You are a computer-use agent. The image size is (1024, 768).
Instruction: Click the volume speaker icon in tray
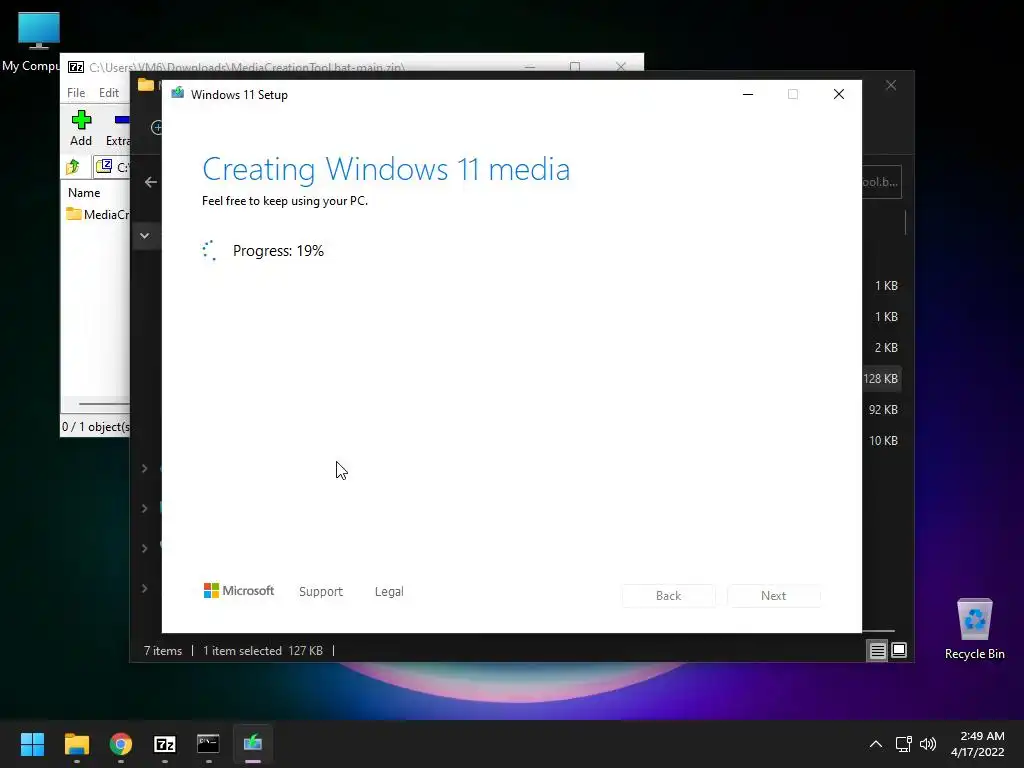[927, 744]
